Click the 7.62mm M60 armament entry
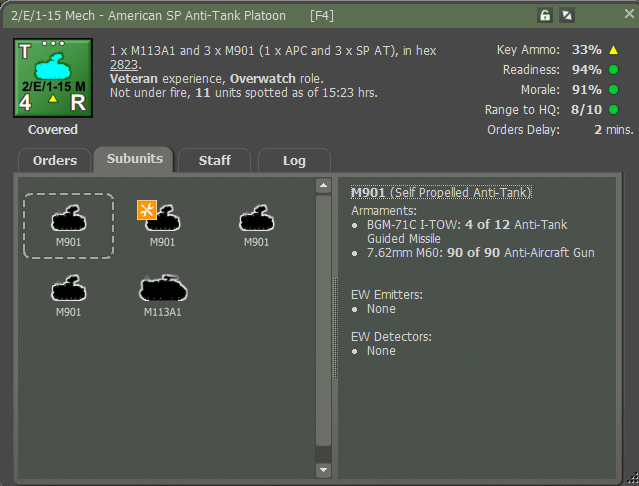The image size is (639, 486). [480, 253]
